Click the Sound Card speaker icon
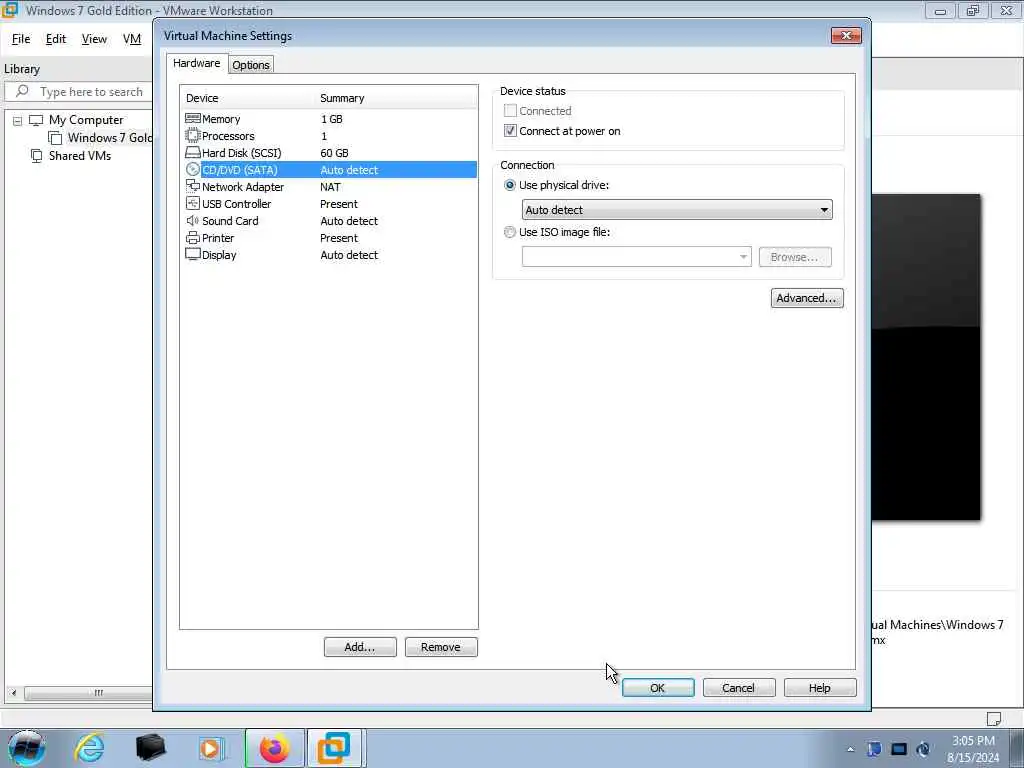This screenshot has width=1024, height=768. tap(193, 221)
